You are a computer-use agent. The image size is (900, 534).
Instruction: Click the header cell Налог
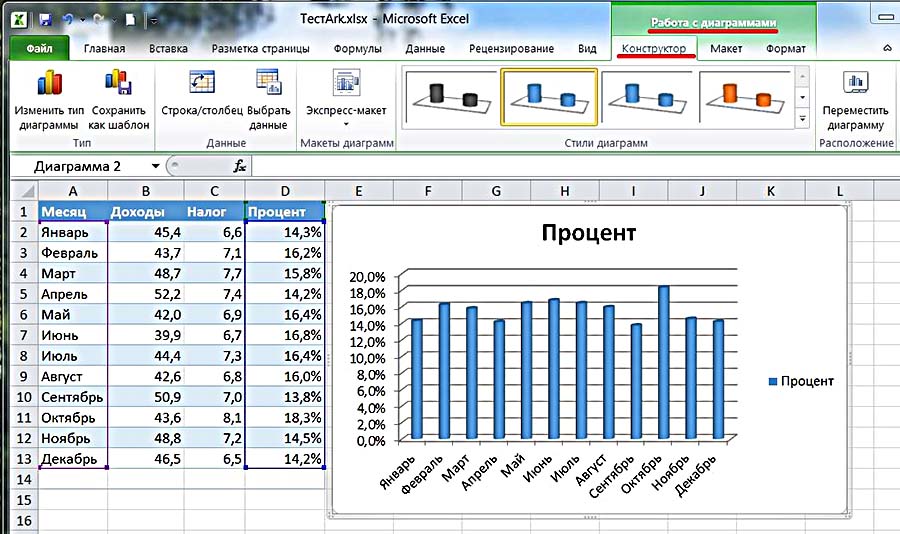pos(215,212)
